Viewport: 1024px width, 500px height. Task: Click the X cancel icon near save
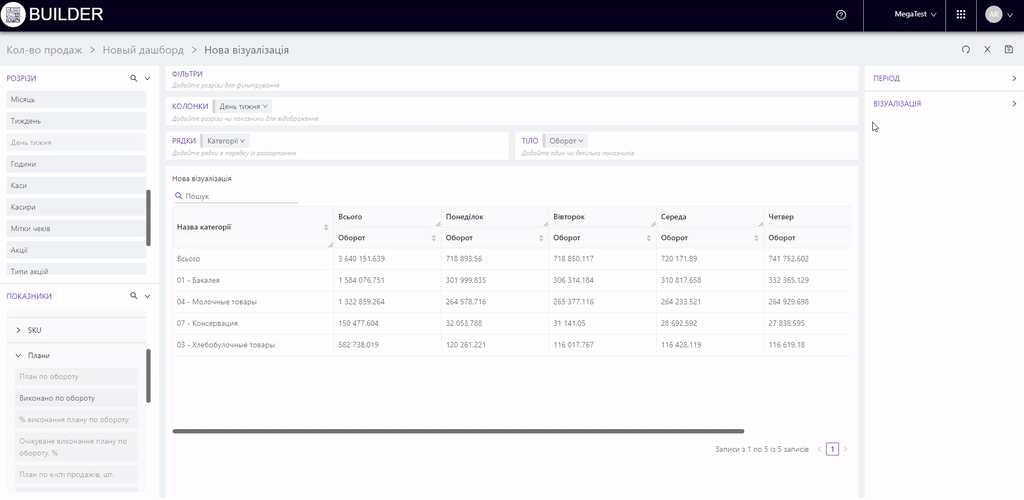pyautogui.click(x=987, y=49)
